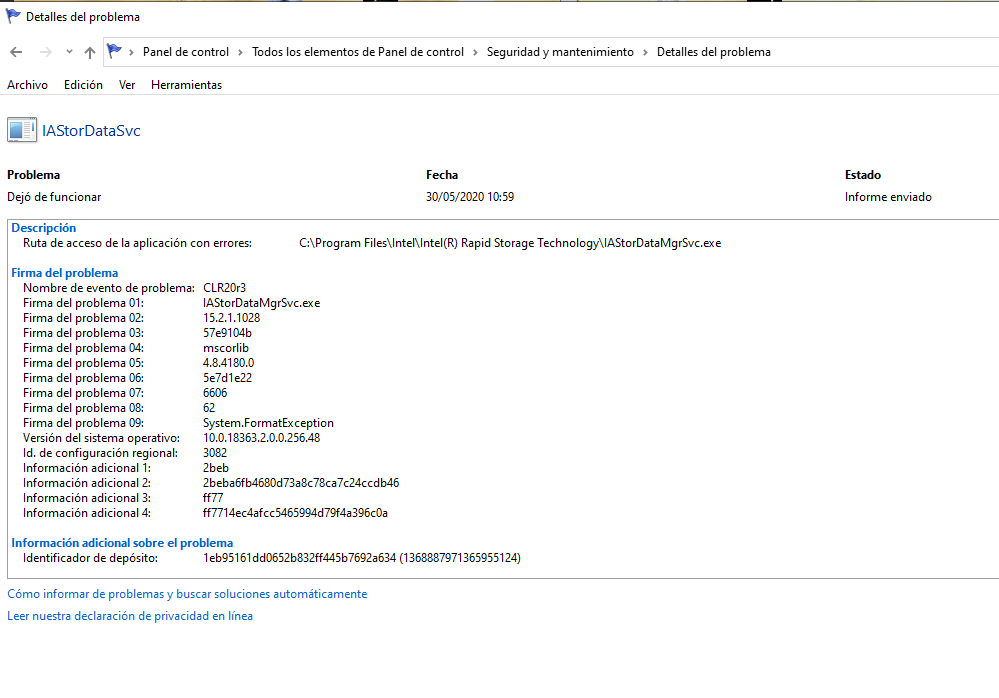This screenshot has width=999, height=698.
Task: Expand the chevron after Todos los elementos breadcrumb
Action: (475, 52)
